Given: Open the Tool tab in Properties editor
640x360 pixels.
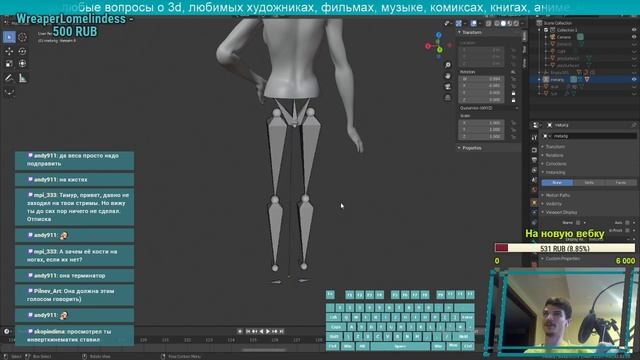Looking at the screenshot, I should pyautogui.click(x=534, y=138).
